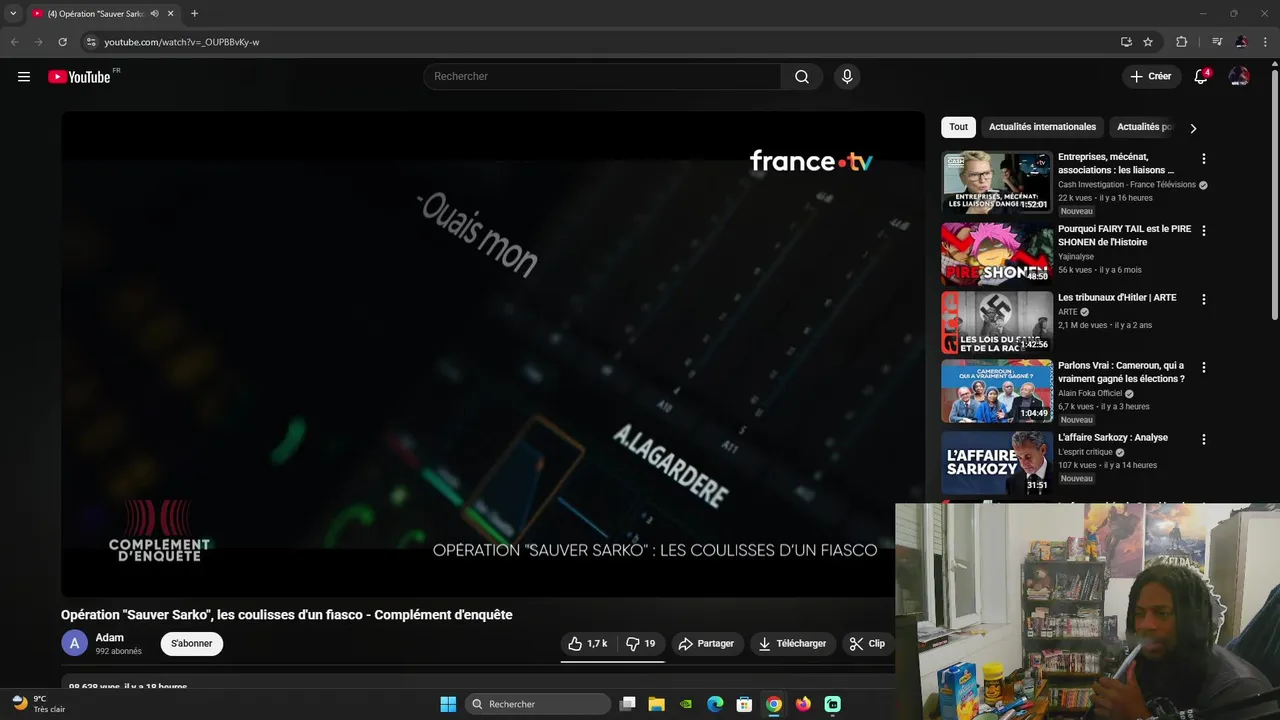Viewport: 1280px width, 720px height.
Task: Open the YouTube notifications bell
Action: 1201,77
